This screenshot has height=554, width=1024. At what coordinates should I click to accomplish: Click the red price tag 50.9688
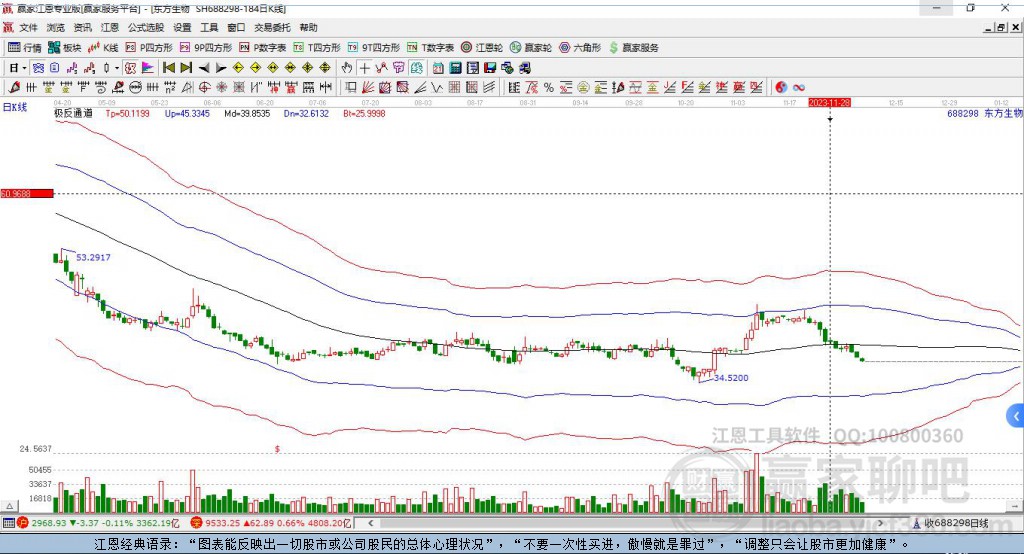27,193
